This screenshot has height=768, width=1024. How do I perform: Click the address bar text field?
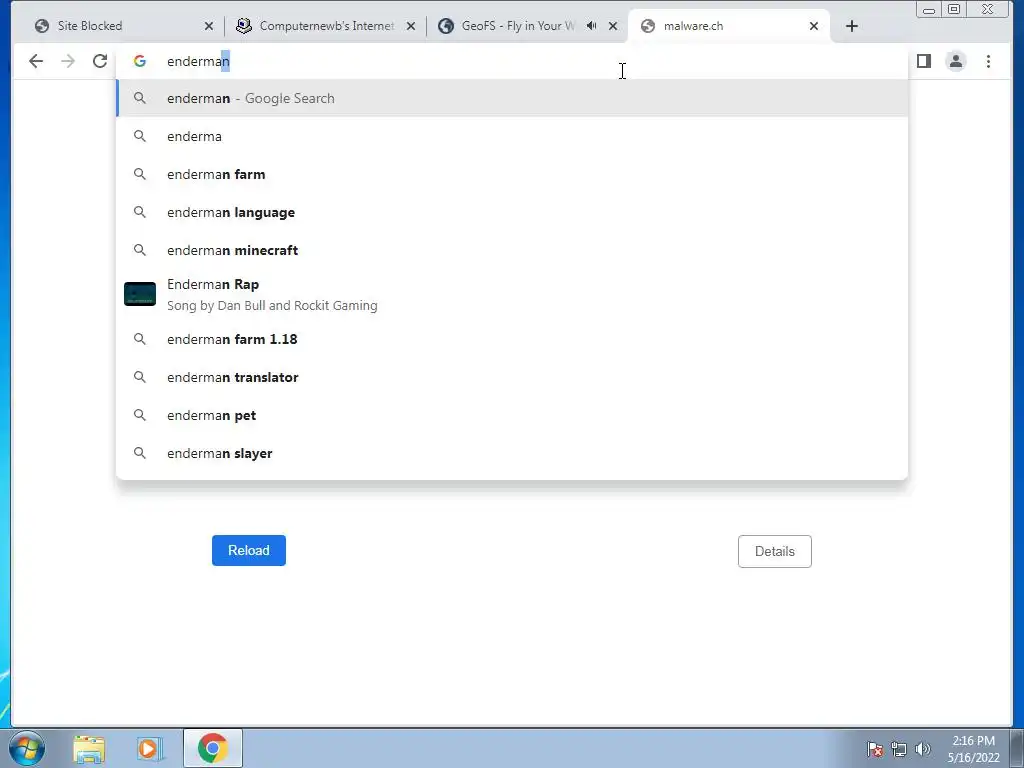[x=512, y=61]
